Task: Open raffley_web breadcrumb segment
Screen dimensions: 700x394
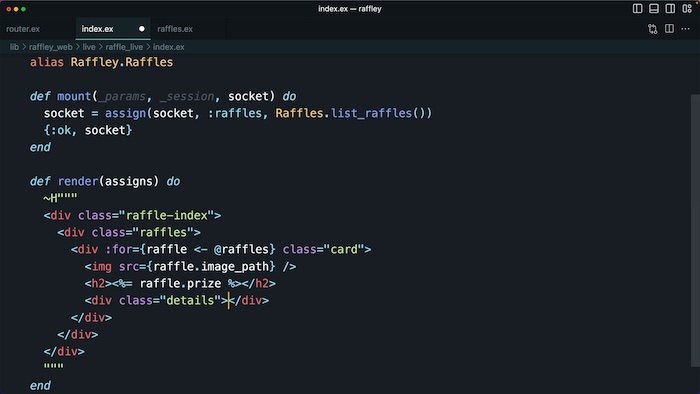Action: pyautogui.click(x=50, y=47)
